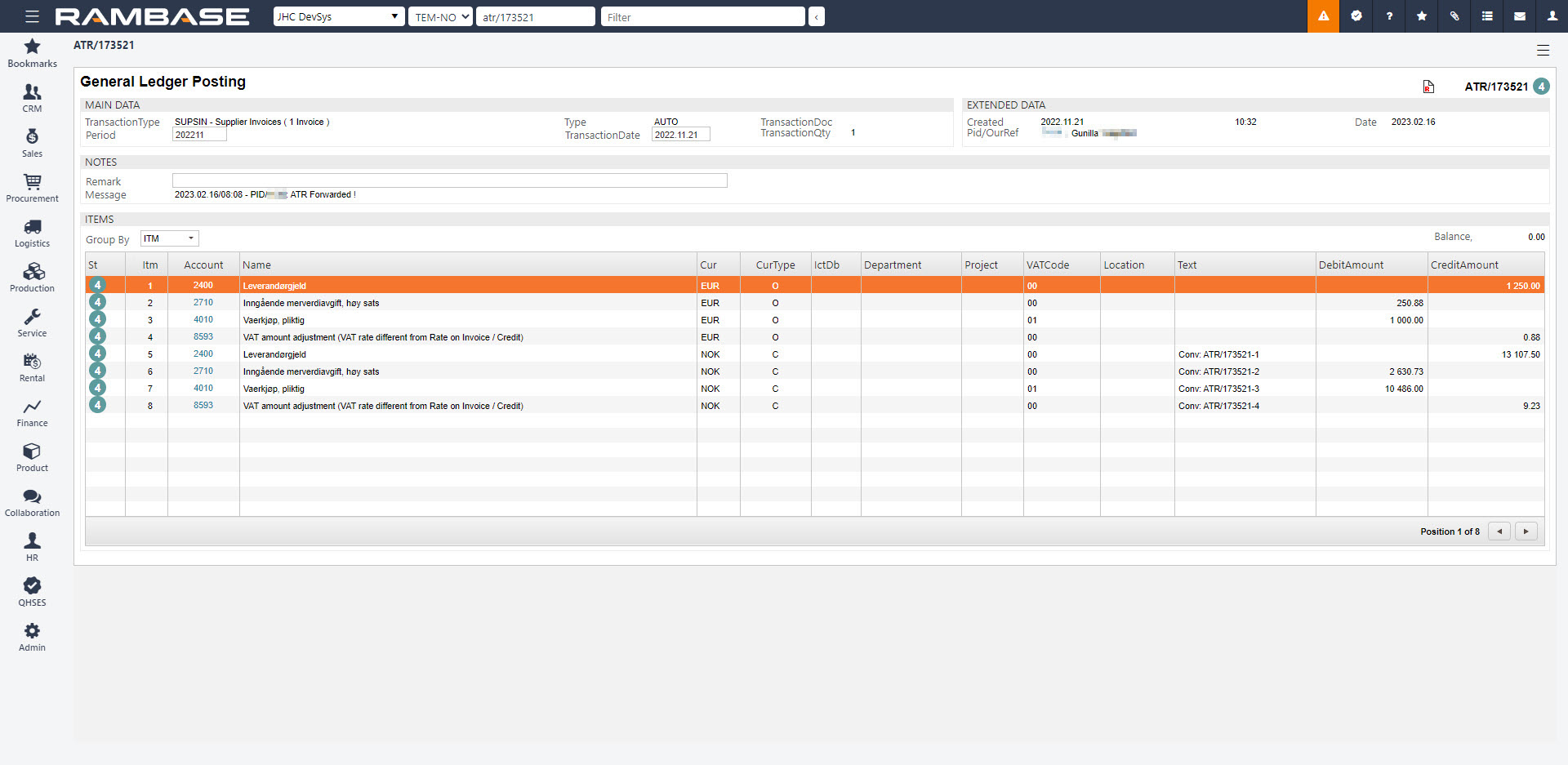This screenshot has height=765, width=1568.
Task: Open the Collaboration module in sidebar
Action: [x=32, y=503]
